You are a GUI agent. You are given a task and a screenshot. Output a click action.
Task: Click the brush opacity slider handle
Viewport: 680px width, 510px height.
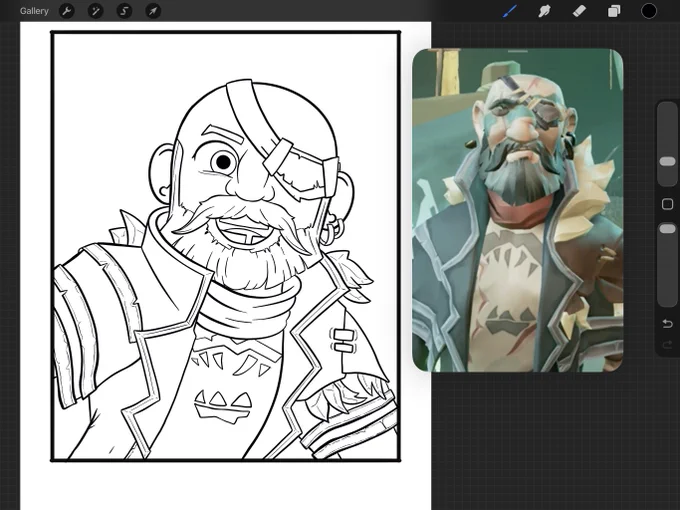coord(667,229)
